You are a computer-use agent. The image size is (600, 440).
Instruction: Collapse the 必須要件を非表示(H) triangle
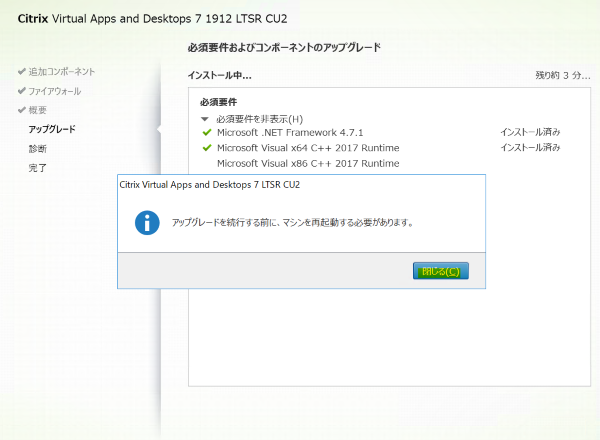tap(205, 119)
